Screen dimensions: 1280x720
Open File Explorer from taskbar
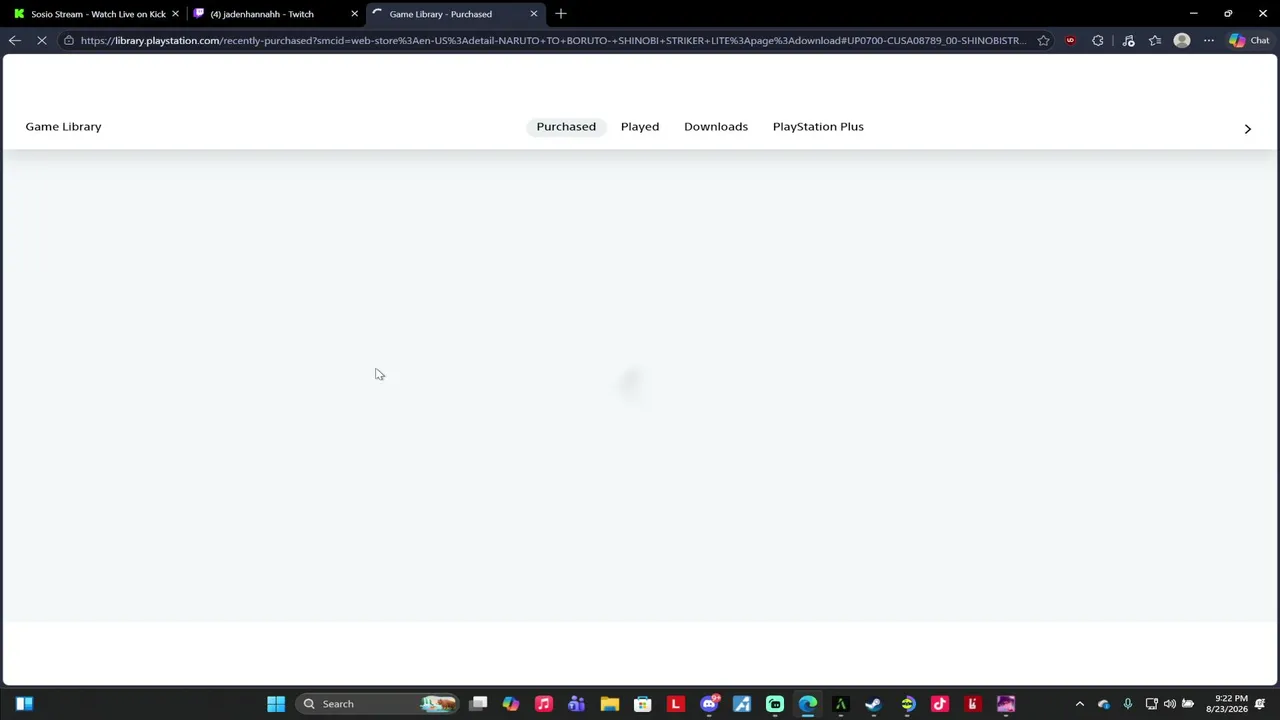(x=610, y=704)
